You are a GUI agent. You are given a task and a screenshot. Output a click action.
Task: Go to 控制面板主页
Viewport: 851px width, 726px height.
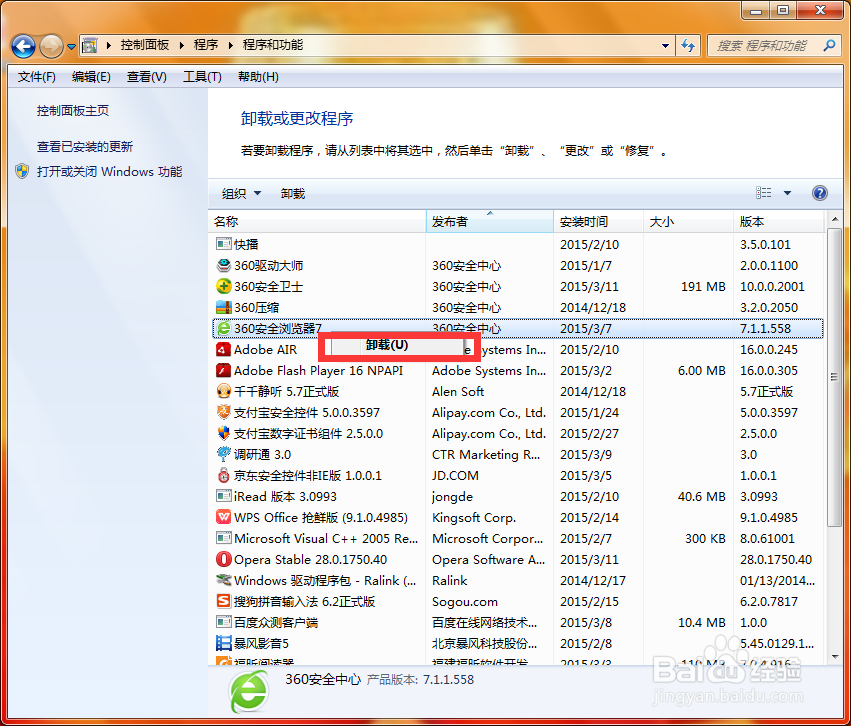coord(73,111)
